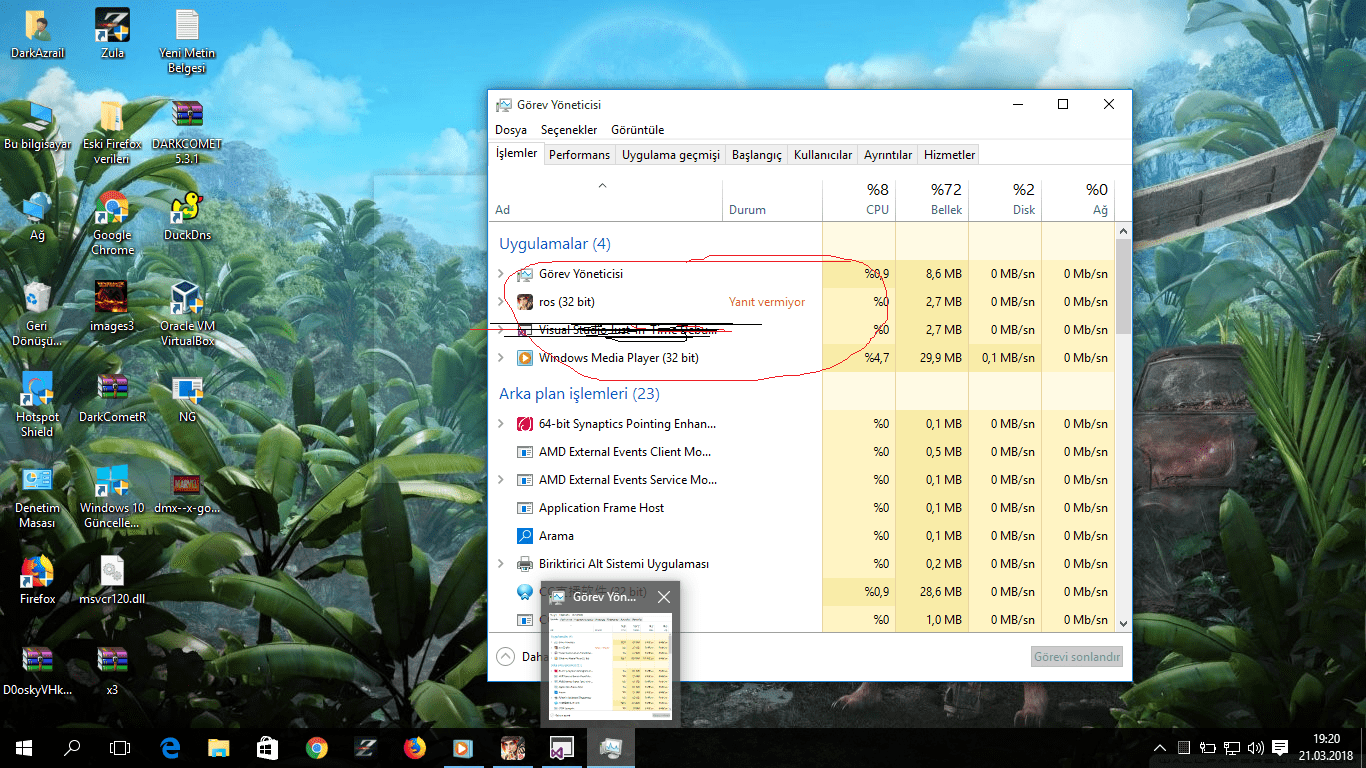Select the Yeni Metin Belgesi text file
Image resolution: width=1366 pixels, height=768 pixels.
[186, 41]
